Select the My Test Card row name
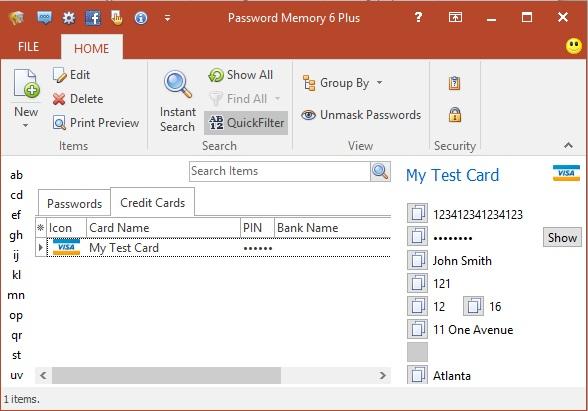 pos(124,248)
